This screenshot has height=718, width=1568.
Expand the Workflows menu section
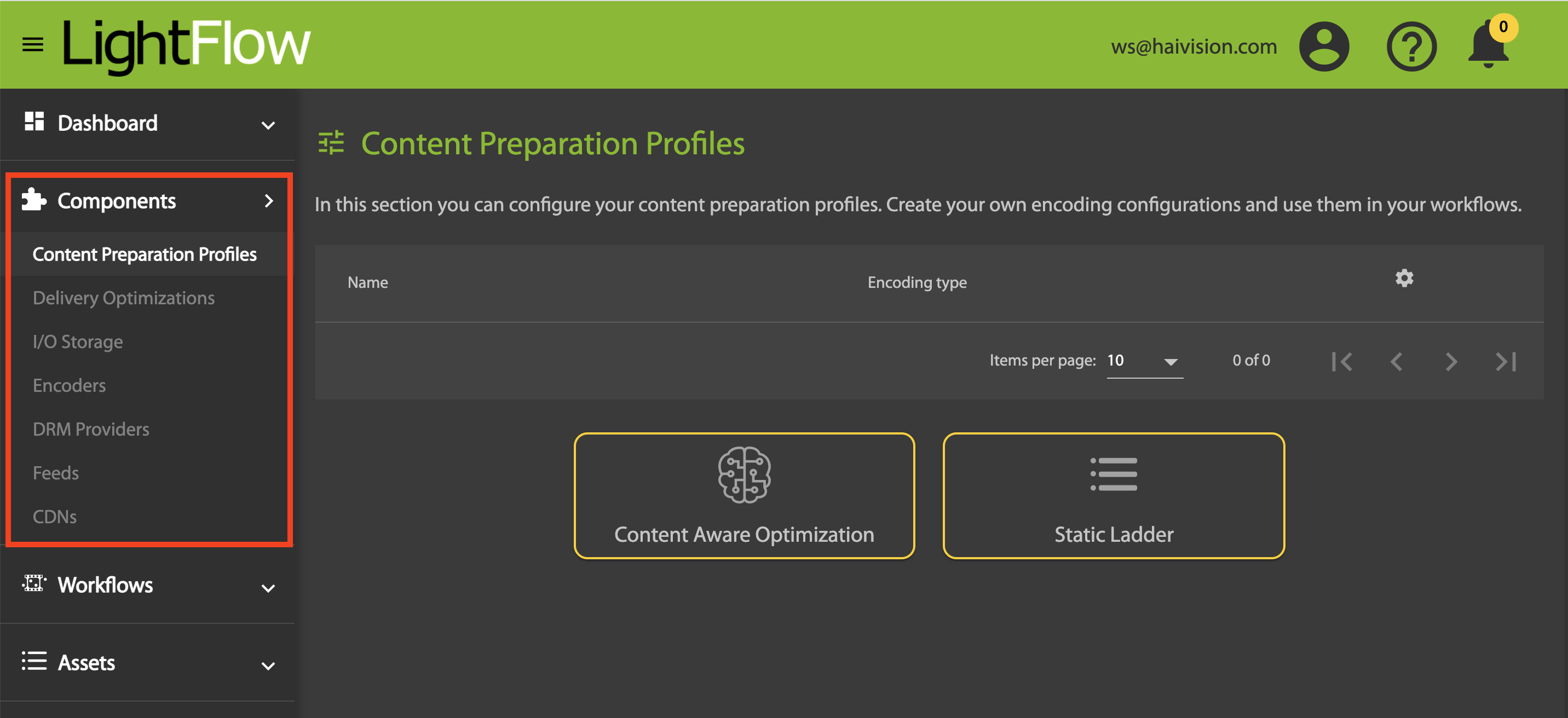pyautogui.click(x=148, y=586)
